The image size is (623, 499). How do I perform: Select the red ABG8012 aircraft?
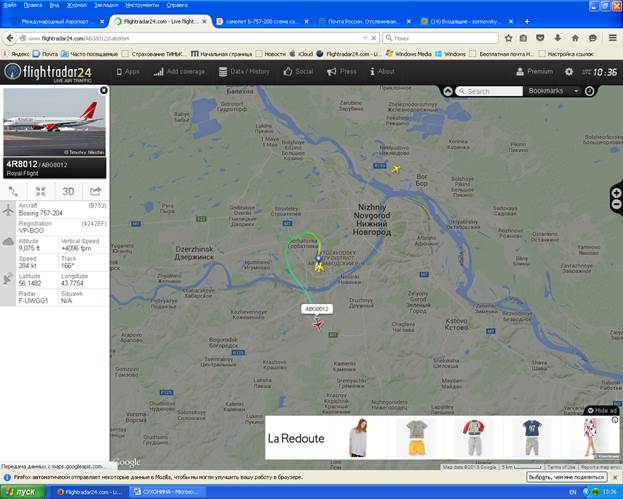[317, 324]
